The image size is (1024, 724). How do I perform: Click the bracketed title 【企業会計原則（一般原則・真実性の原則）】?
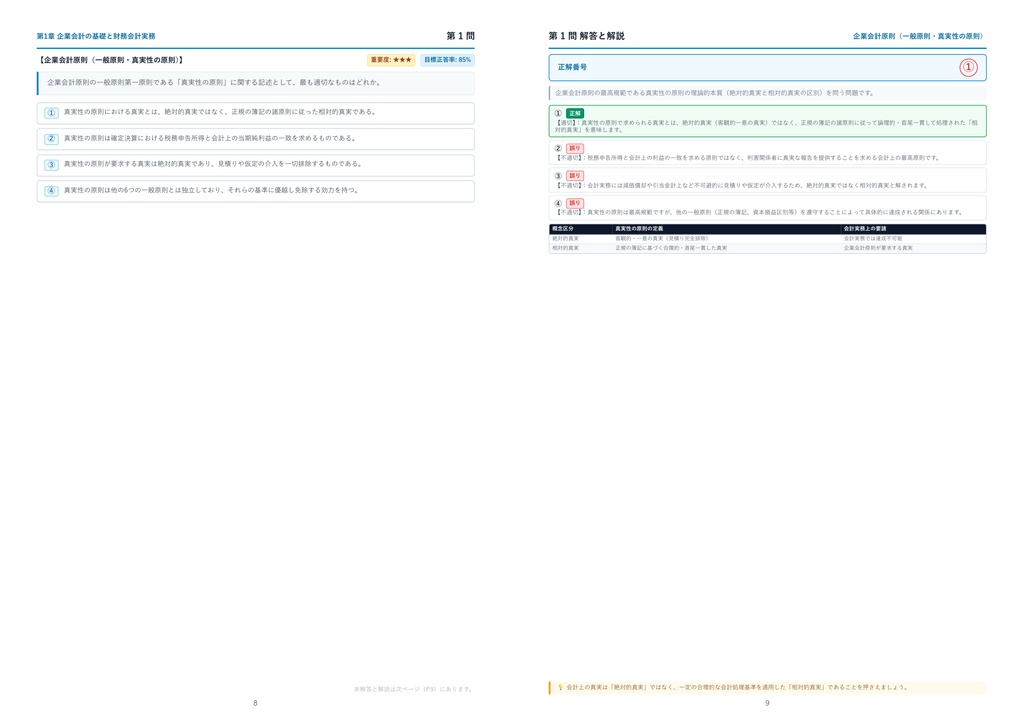[111, 60]
